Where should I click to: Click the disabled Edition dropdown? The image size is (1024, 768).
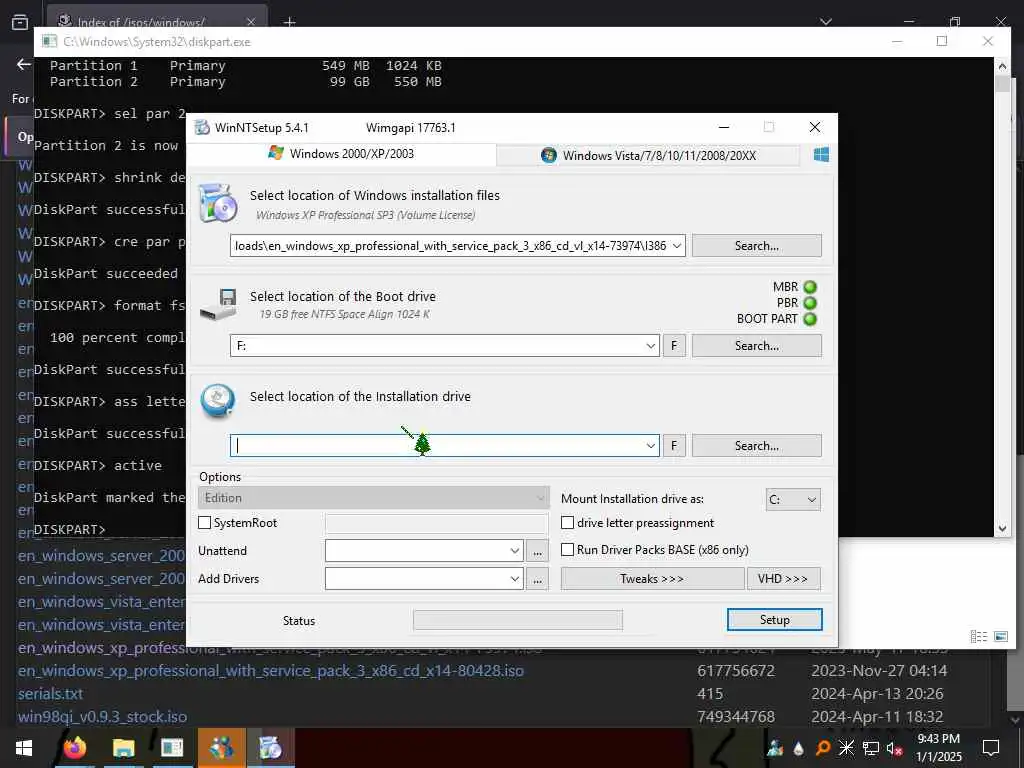tap(373, 498)
